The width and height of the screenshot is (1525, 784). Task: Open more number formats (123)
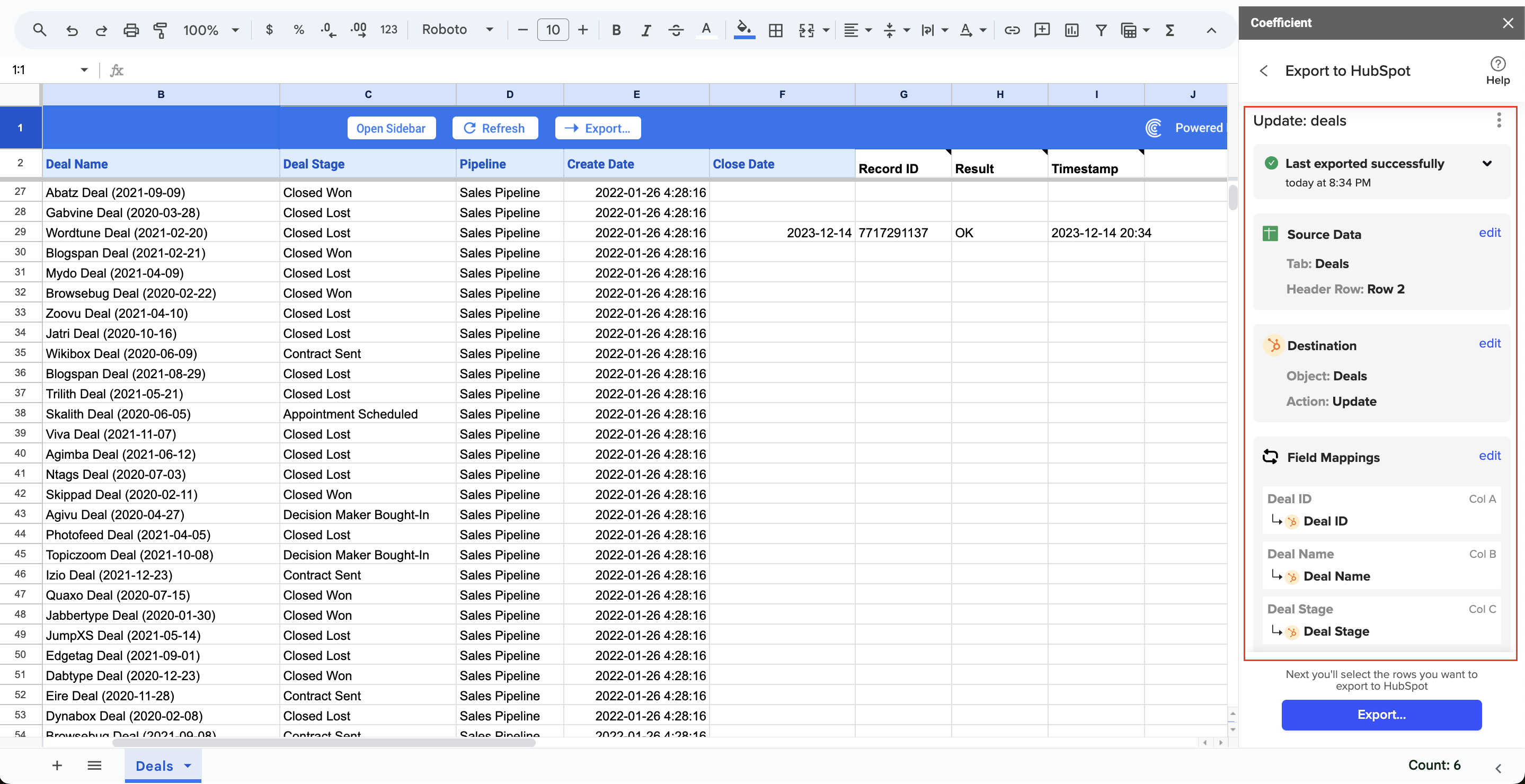(388, 30)
